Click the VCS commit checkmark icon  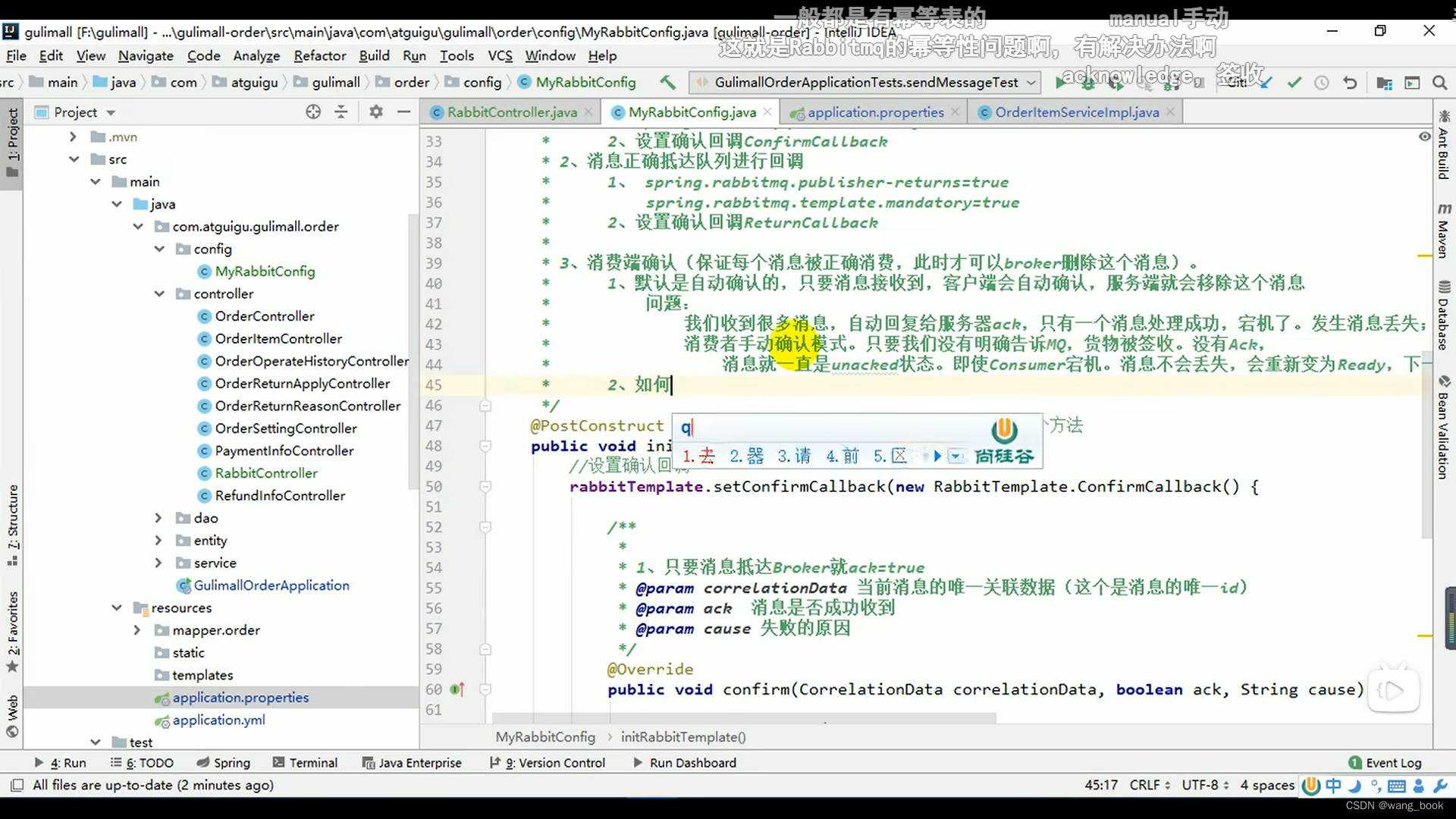coord(1294,83)
